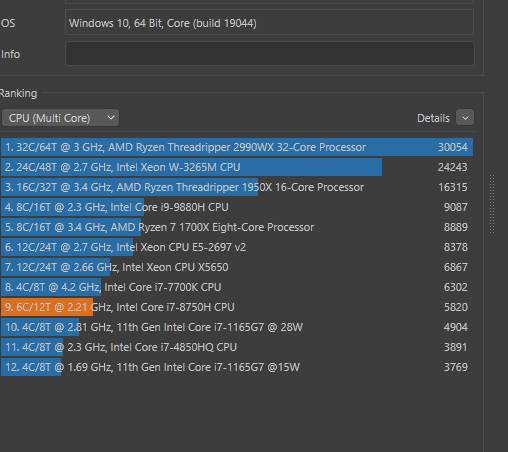The image size is (508, 452).
Task: Select the i7-1165G7 @15W ranking row
Action: pyautogui.click(x=237, y=367)
